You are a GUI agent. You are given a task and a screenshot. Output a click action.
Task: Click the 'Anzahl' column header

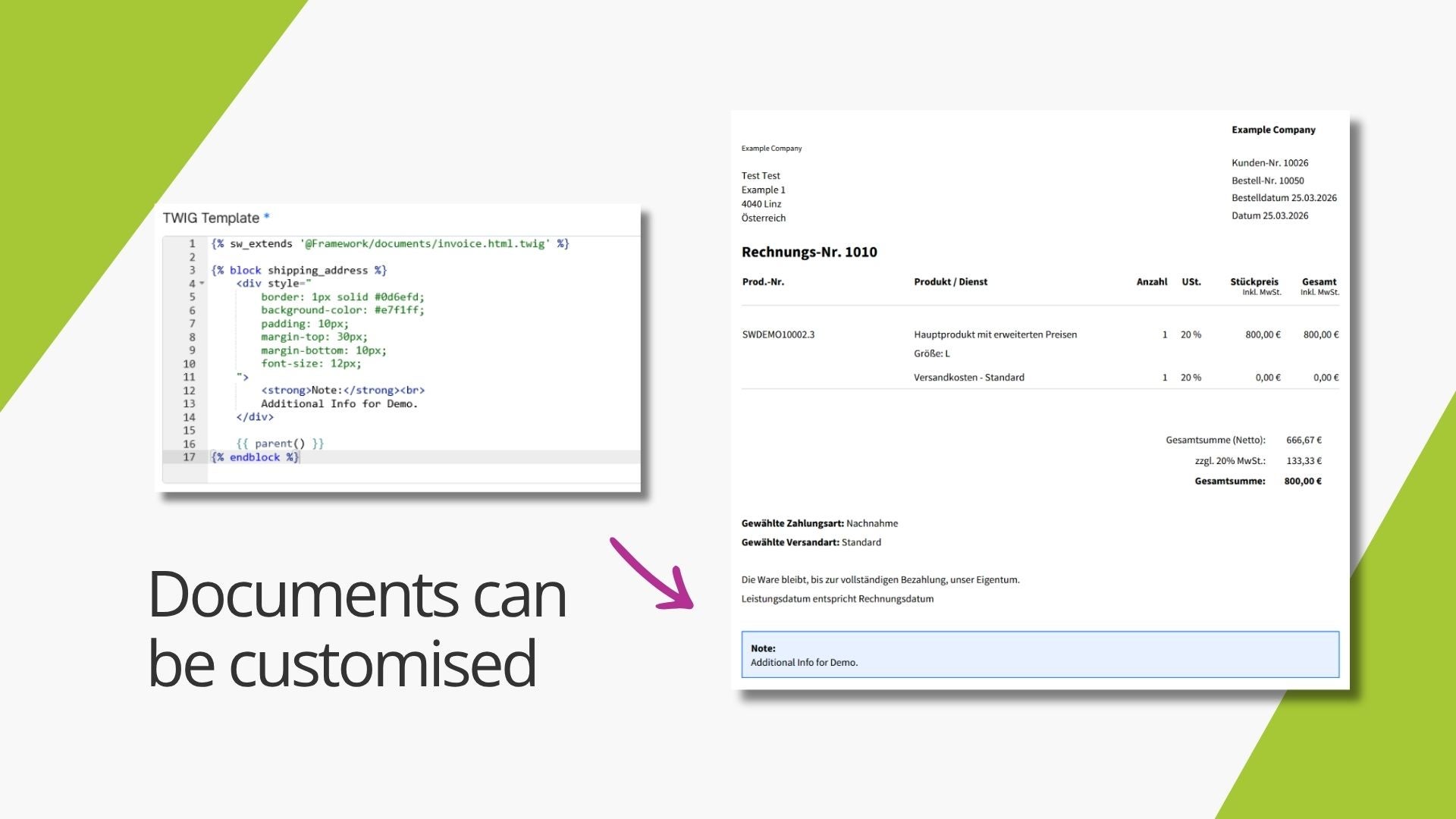click(1152, 282)
